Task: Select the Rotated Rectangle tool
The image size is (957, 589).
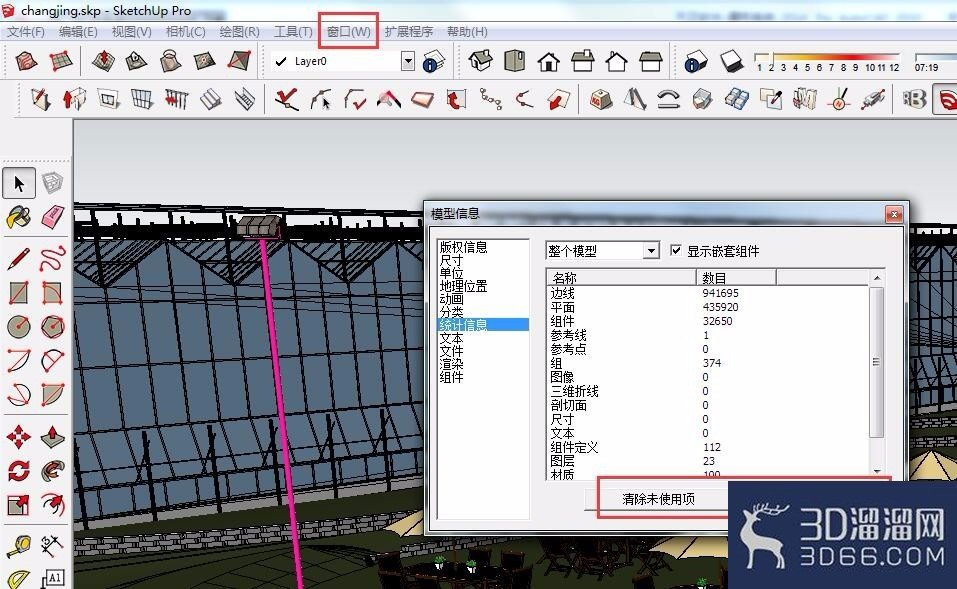Action: (x=52, y=293)
